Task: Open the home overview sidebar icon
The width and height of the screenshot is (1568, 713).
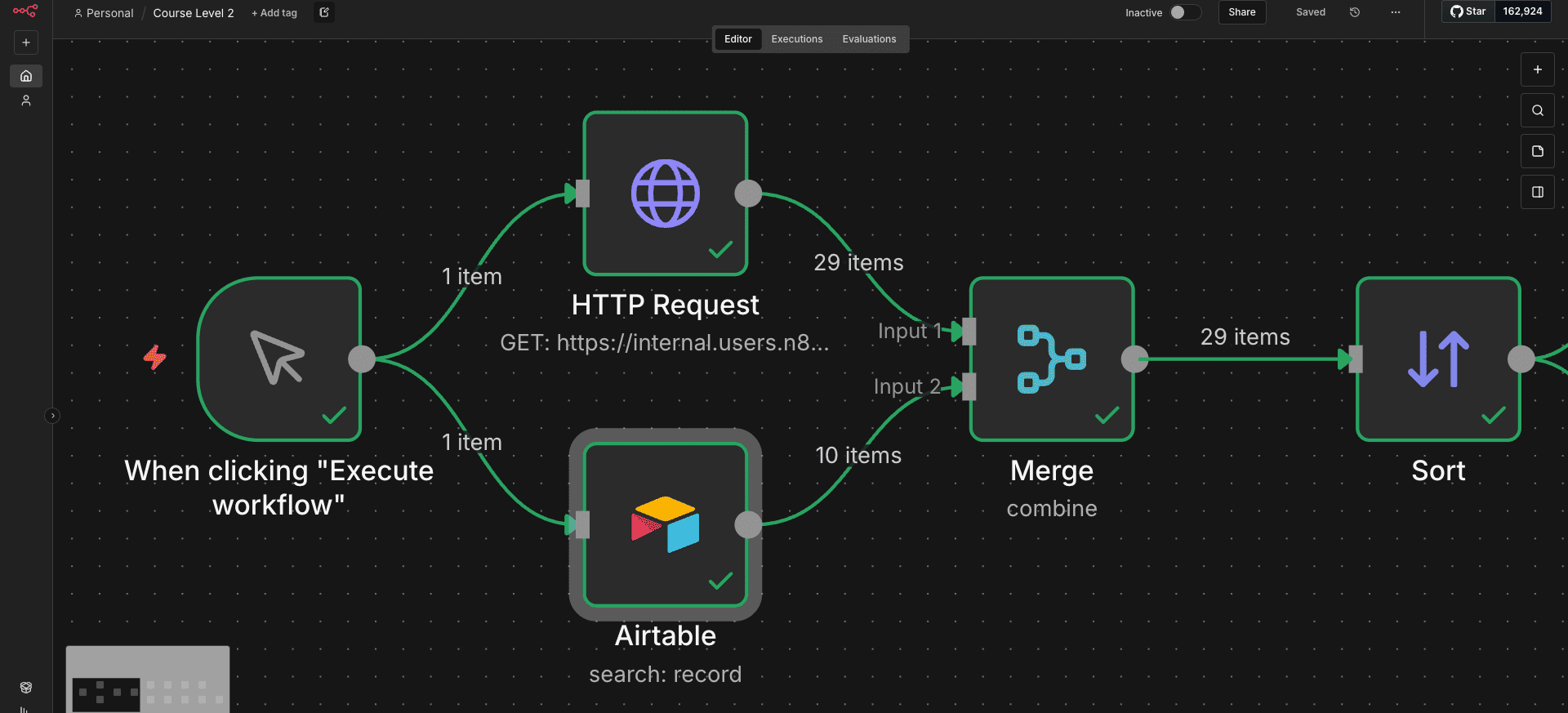Action: tap(26, 76)
